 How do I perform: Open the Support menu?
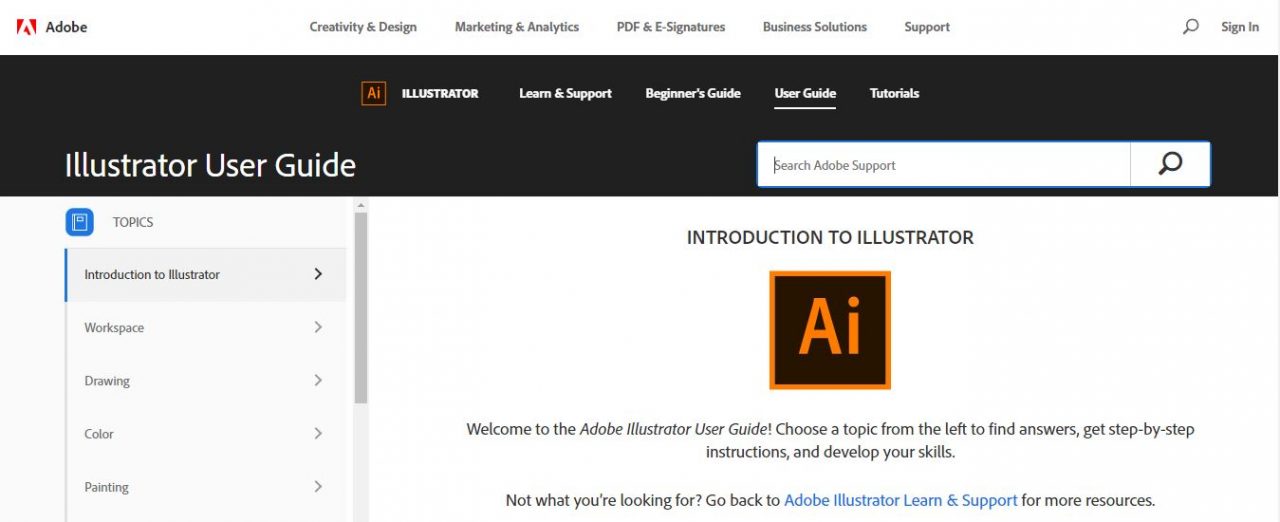point(927,27)
